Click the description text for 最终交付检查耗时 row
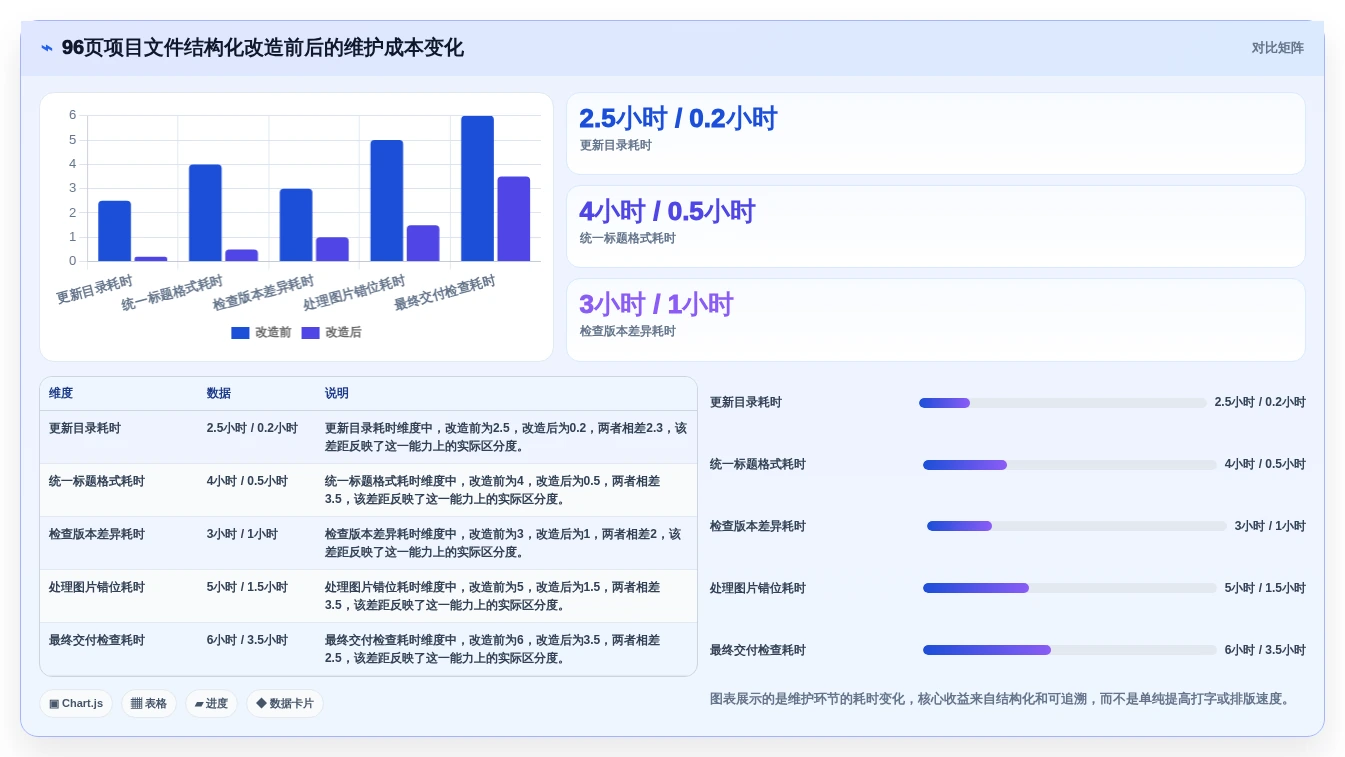 coord(493,649)
